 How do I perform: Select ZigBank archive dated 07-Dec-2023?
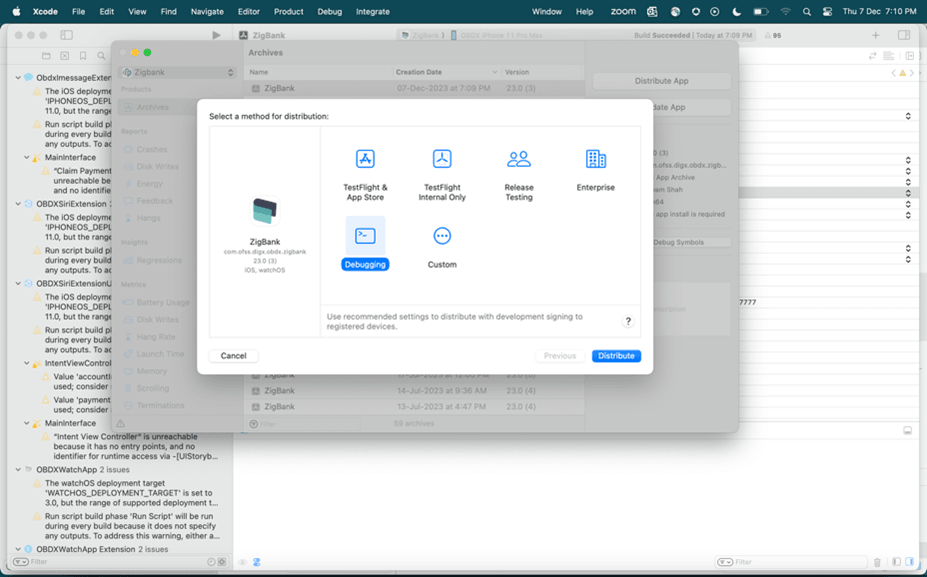tap(414, 89)
